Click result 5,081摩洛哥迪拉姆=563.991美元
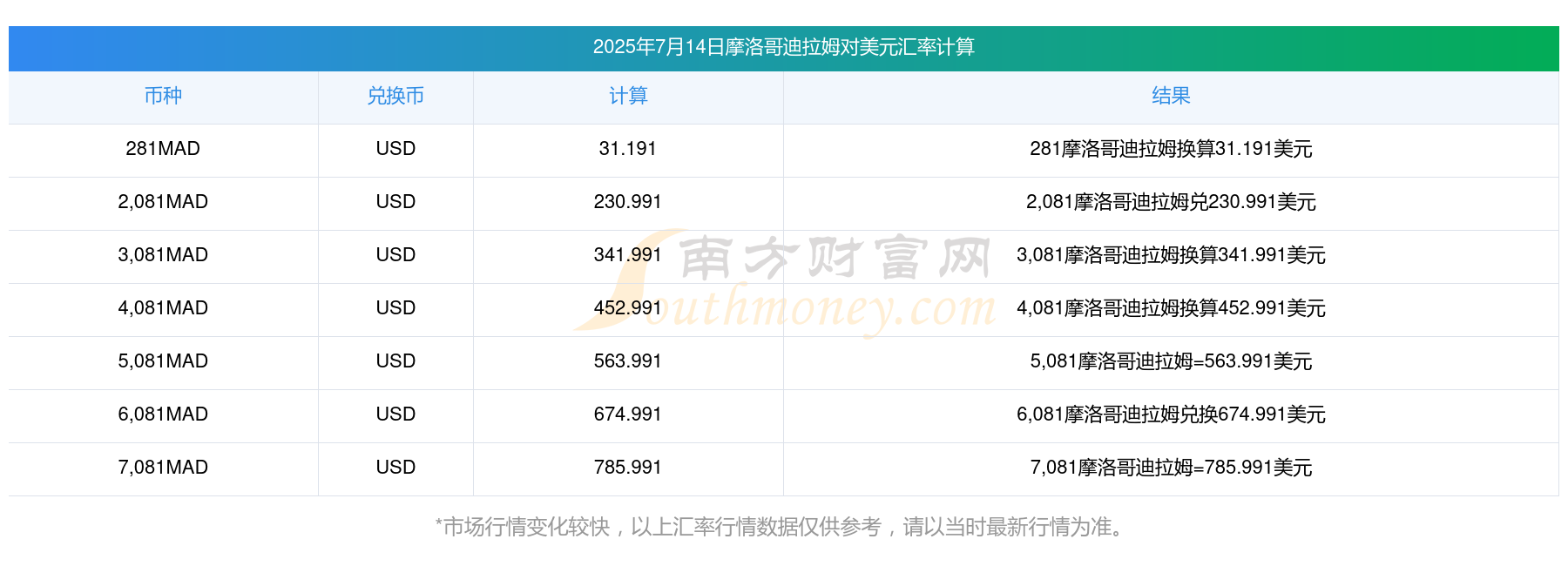Image resolution: width=1568 pixels, height=566 pixels. (1171, 361)
